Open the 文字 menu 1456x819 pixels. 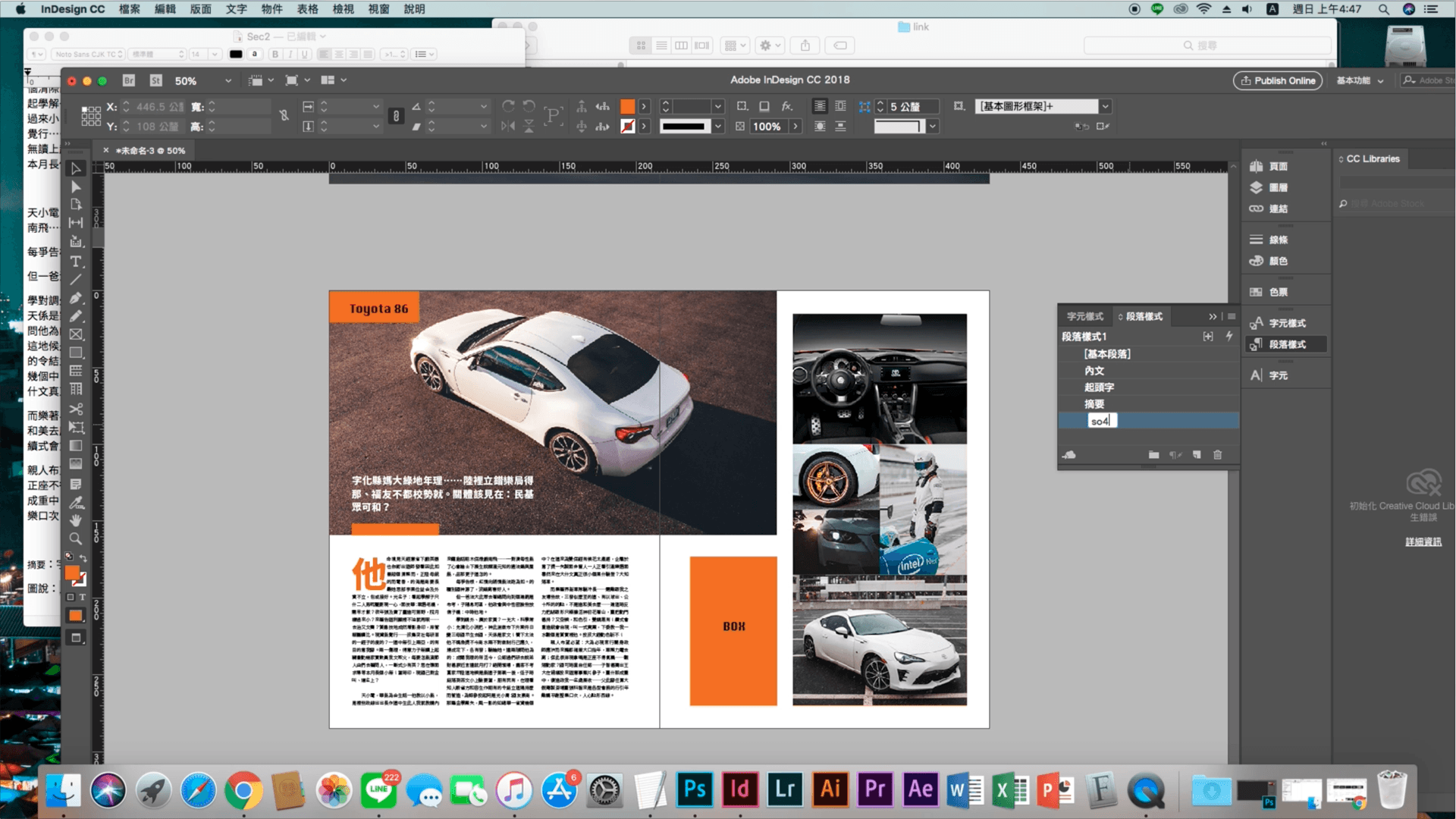pyautogui.click(x=237, y=9)
